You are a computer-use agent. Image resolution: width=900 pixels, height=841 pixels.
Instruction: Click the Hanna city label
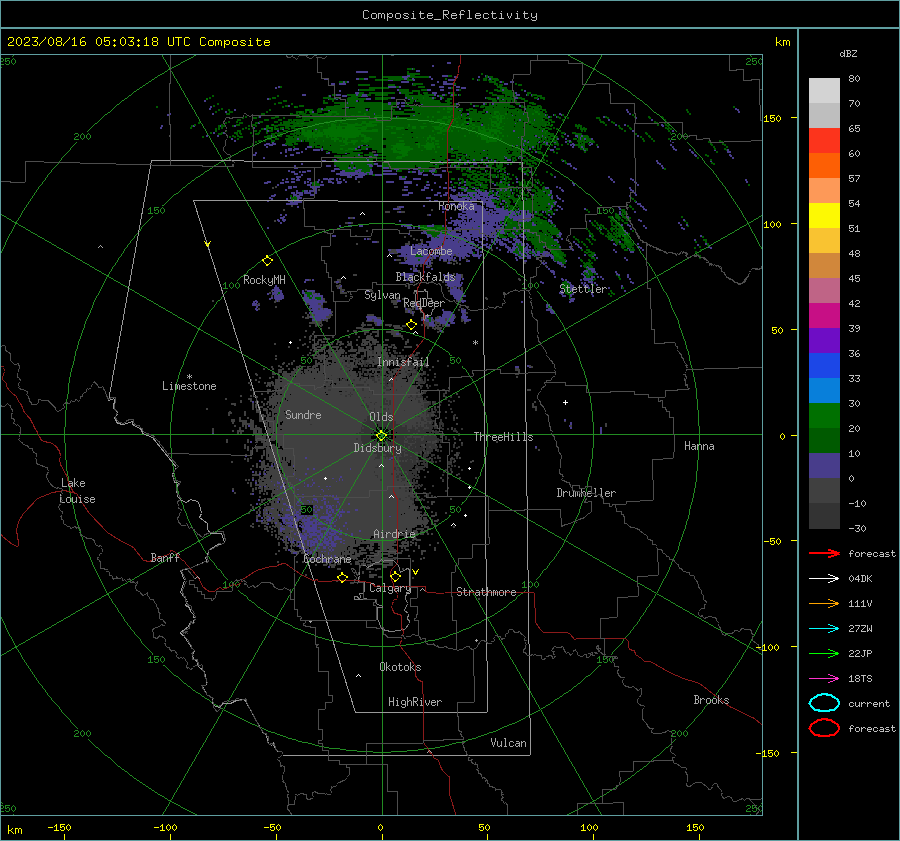tap(699, 446)
